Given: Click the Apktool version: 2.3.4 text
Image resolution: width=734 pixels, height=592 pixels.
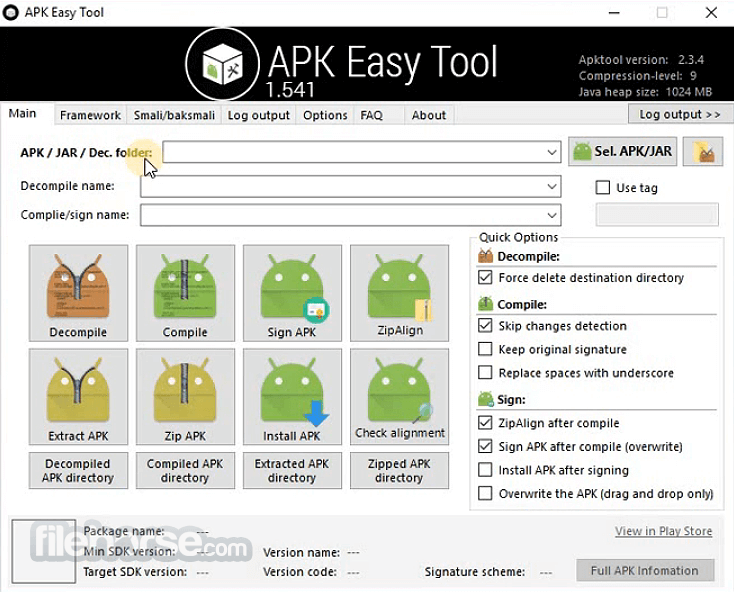Looking at the screenshot, I should pyautogui.click(x=641, y=60).
